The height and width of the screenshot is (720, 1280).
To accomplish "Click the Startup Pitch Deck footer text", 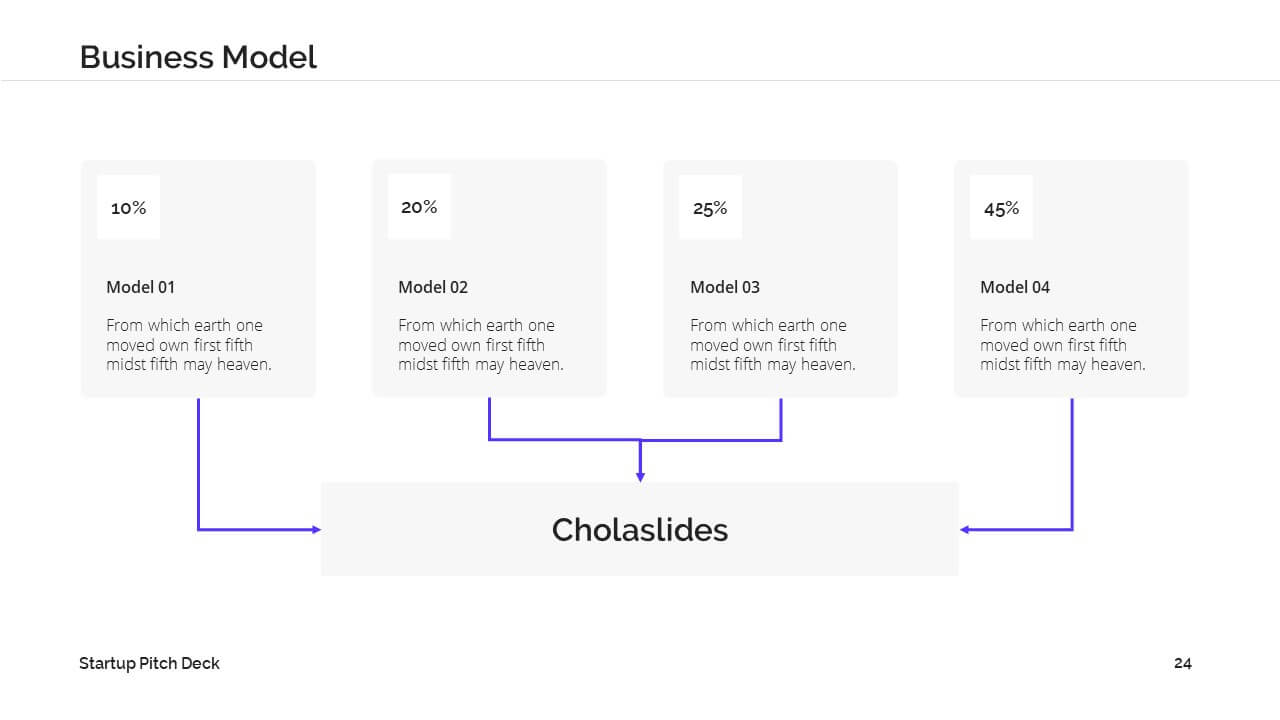I will [x=150, y=663].
